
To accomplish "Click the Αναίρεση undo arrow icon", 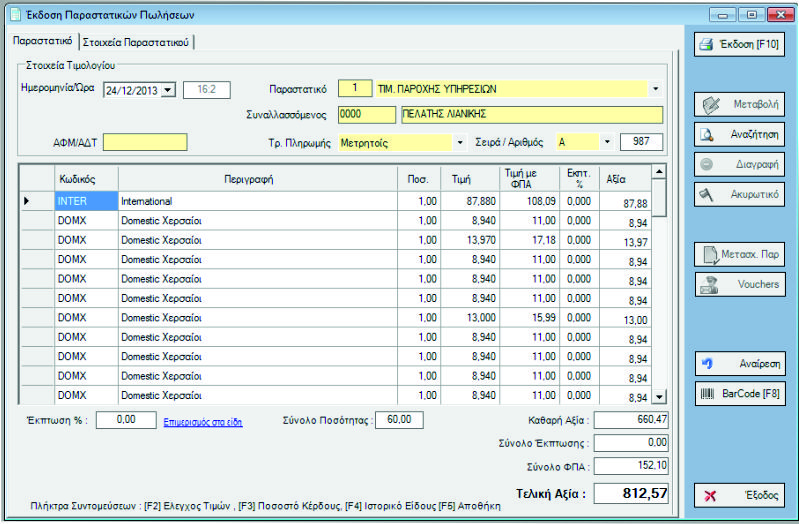I will pyautogui.click(x=708, y=362).
